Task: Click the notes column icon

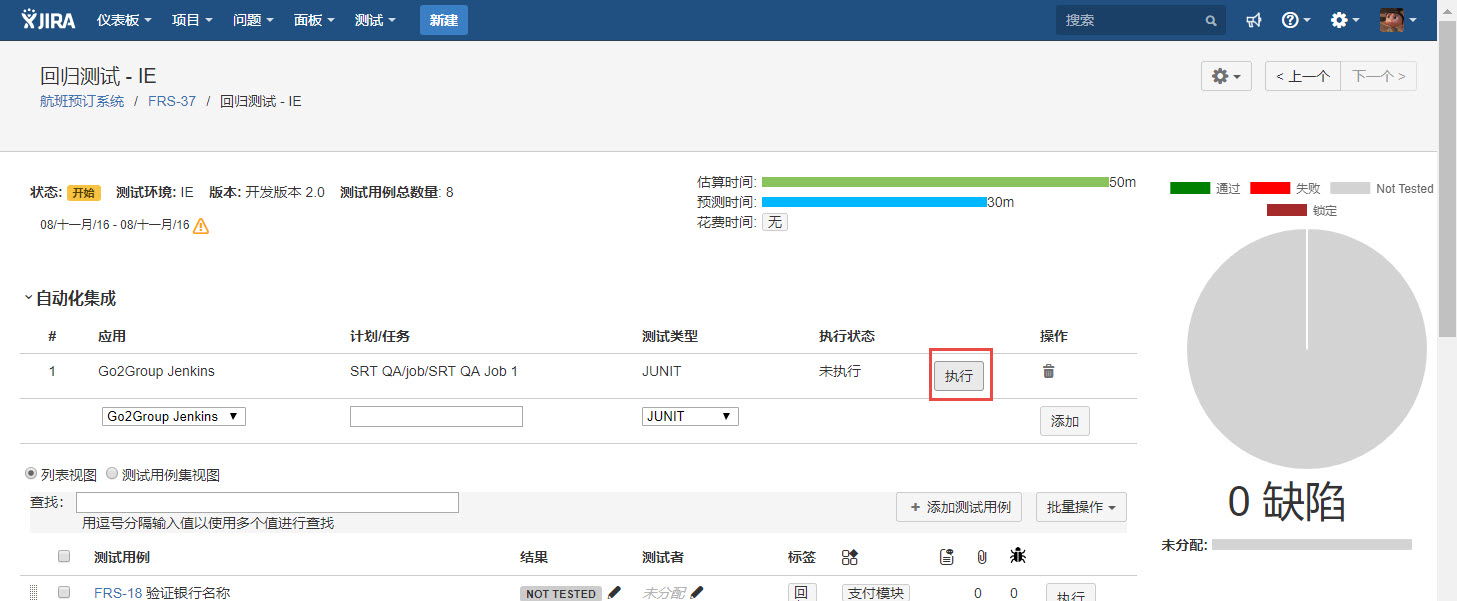Action: [946, 557]
